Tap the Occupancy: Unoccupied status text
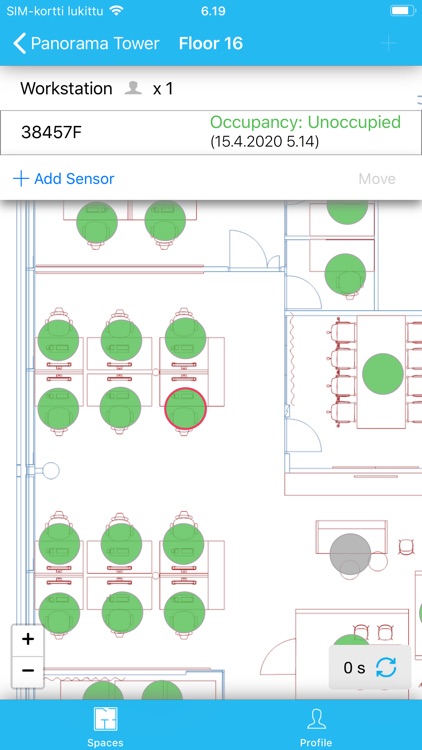 point(305,122)
